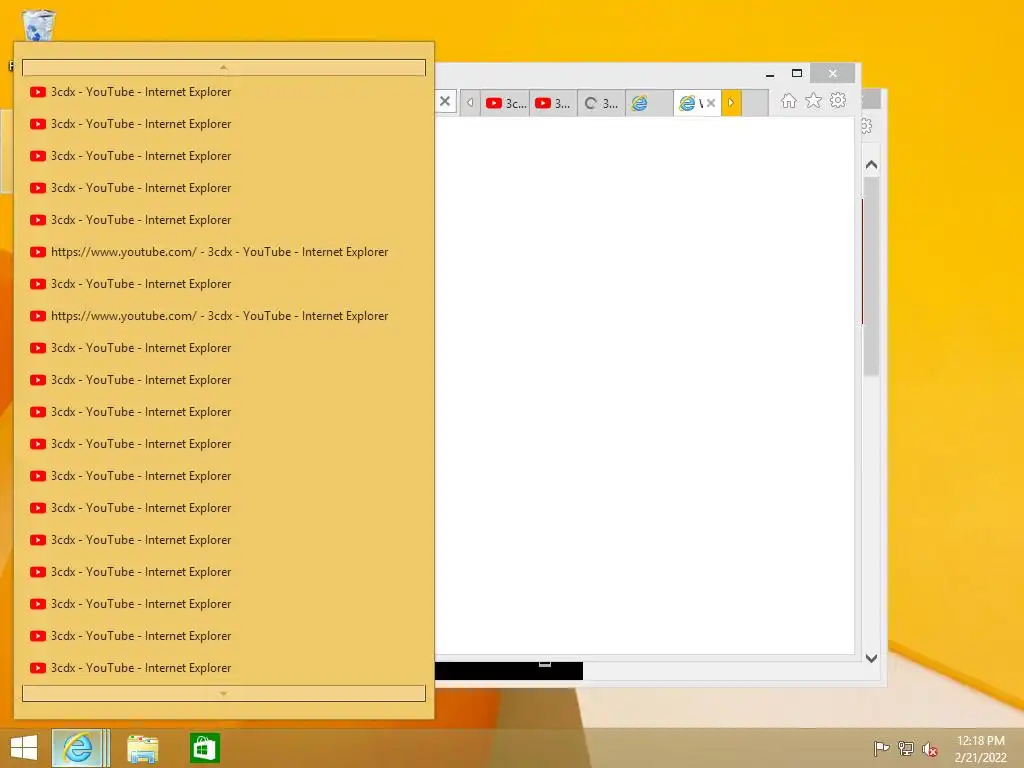The width and height of the screenshot is (1024, 768).
Task: Click the small handle icon on the black bar
Action: pos(545,664)
